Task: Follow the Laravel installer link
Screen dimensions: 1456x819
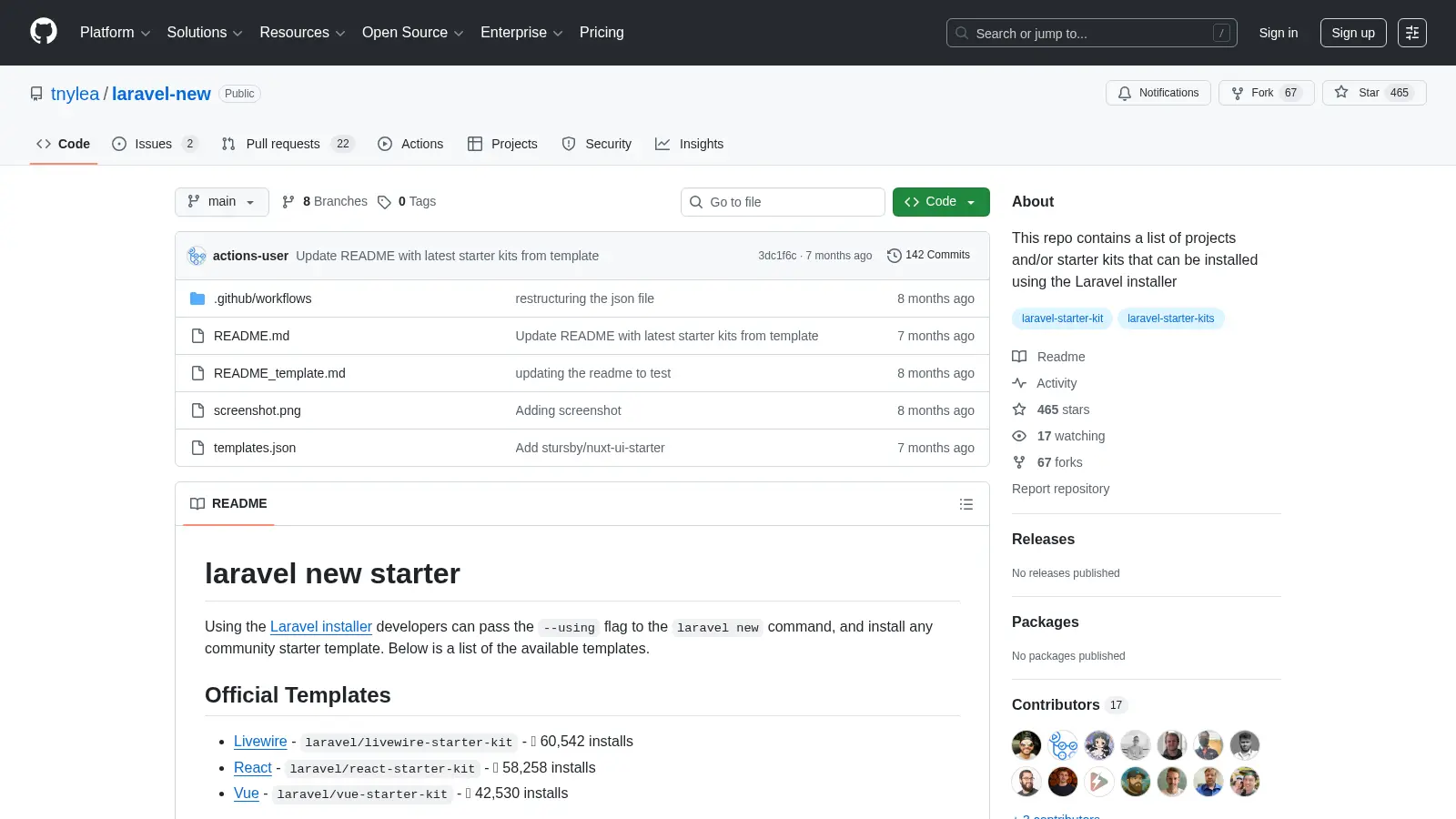Action: click(321, 626)
